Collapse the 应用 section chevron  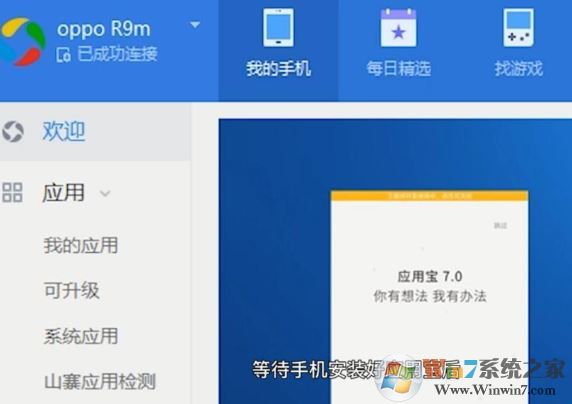tap(105, 193)
